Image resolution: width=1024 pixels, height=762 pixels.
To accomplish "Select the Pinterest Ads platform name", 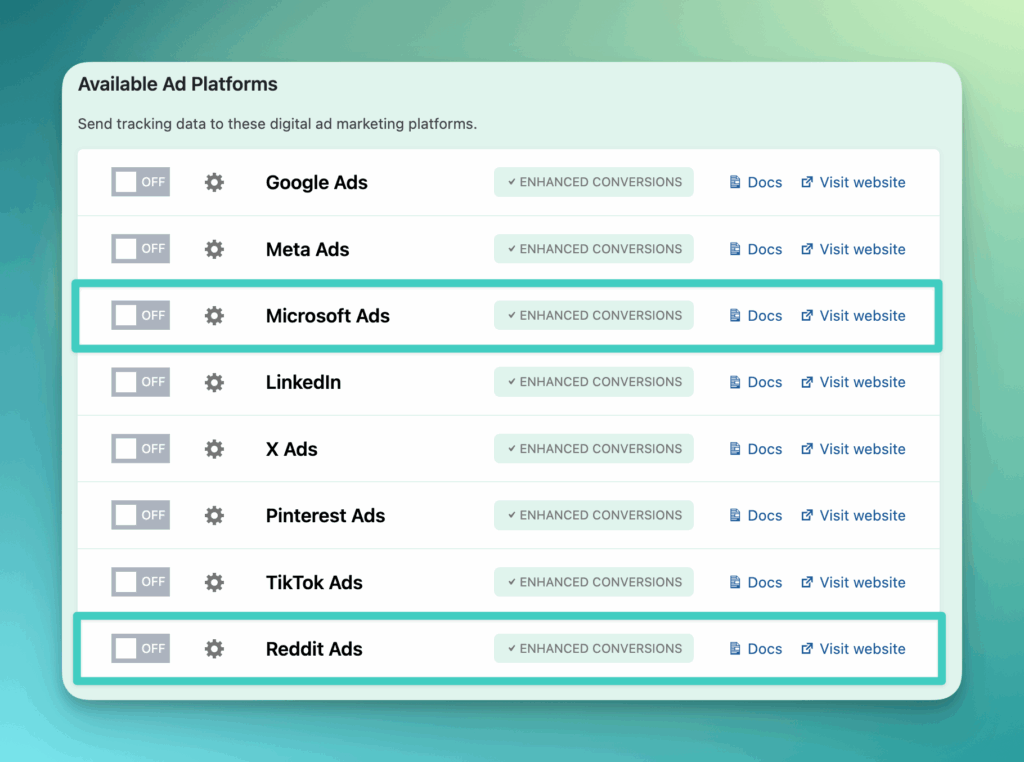I will [325, 515].
